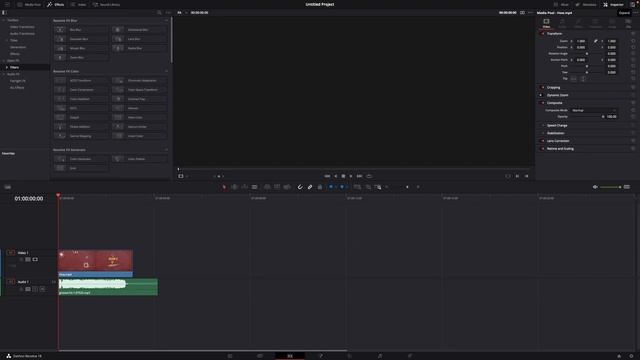Expand the Filters category arrow

tap(7, 67)
